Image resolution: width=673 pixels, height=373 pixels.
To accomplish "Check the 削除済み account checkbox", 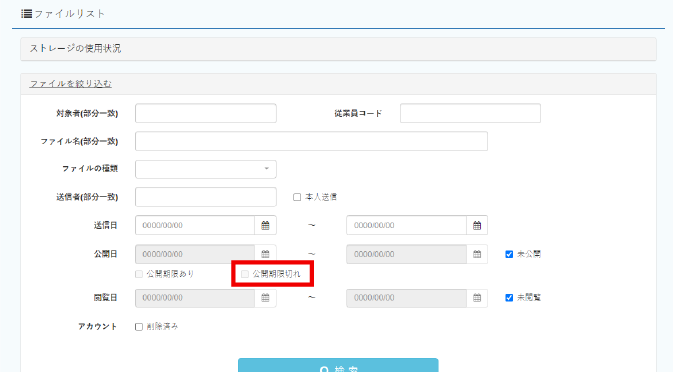I will 139,327.
